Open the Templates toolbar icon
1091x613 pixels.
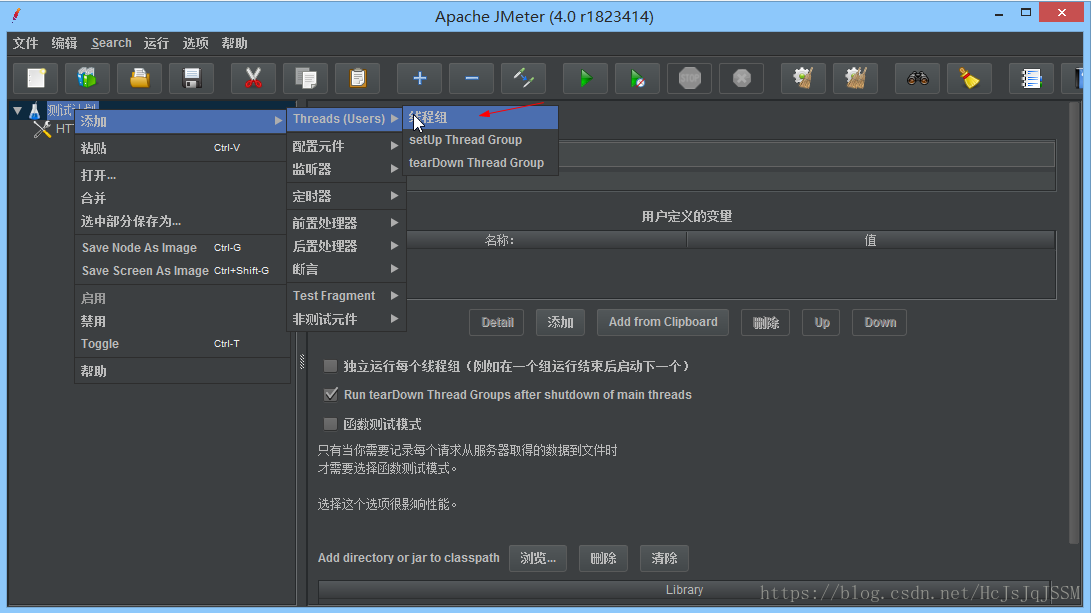[x=88, y=78]
